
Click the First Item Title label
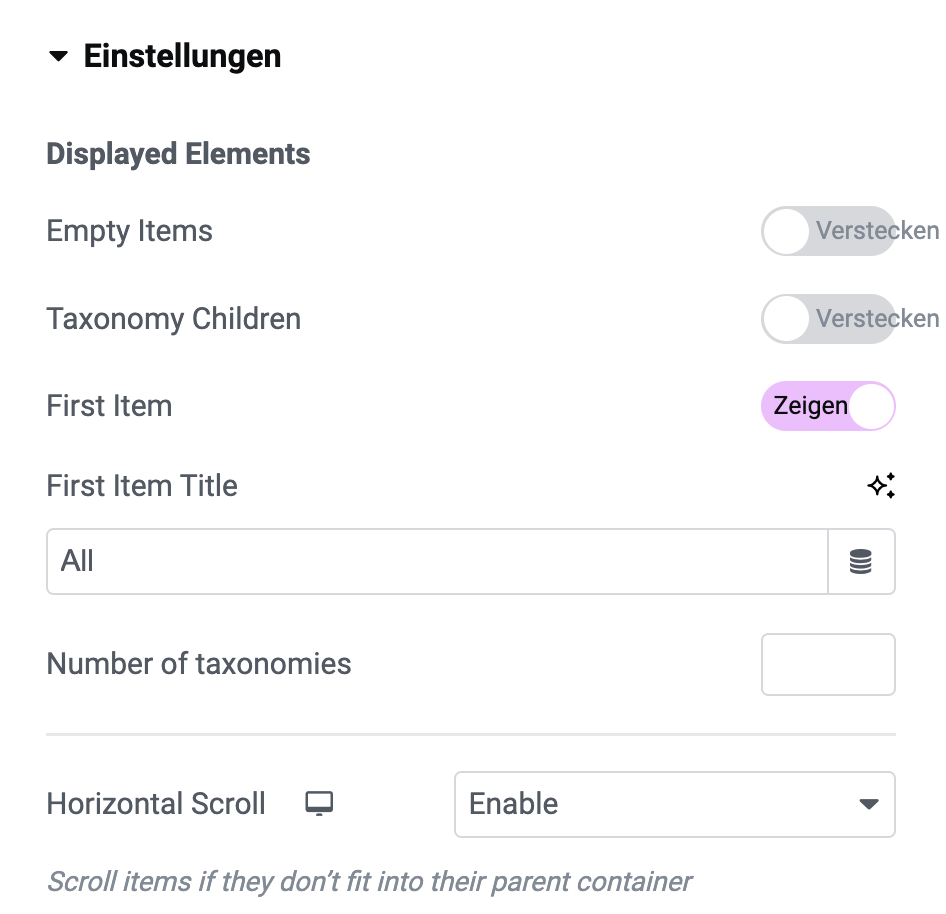point(142,486)
